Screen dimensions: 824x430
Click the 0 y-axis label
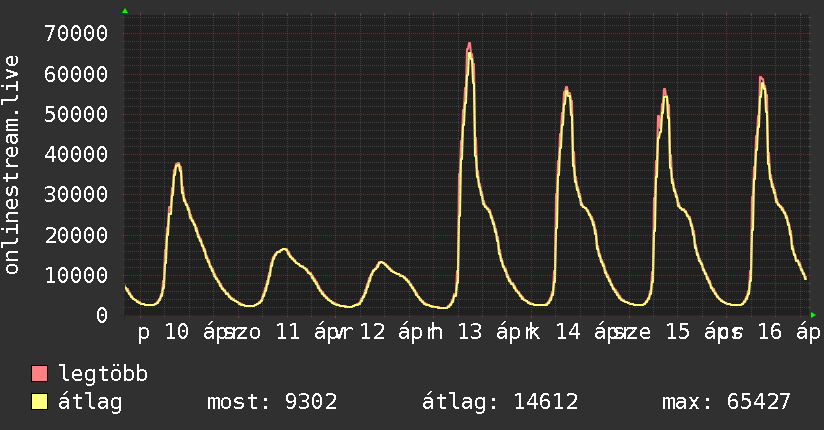point(102,315)
